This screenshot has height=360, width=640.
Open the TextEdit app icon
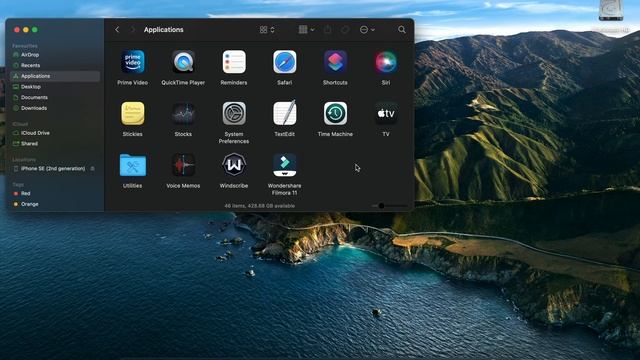coord(284,113)
